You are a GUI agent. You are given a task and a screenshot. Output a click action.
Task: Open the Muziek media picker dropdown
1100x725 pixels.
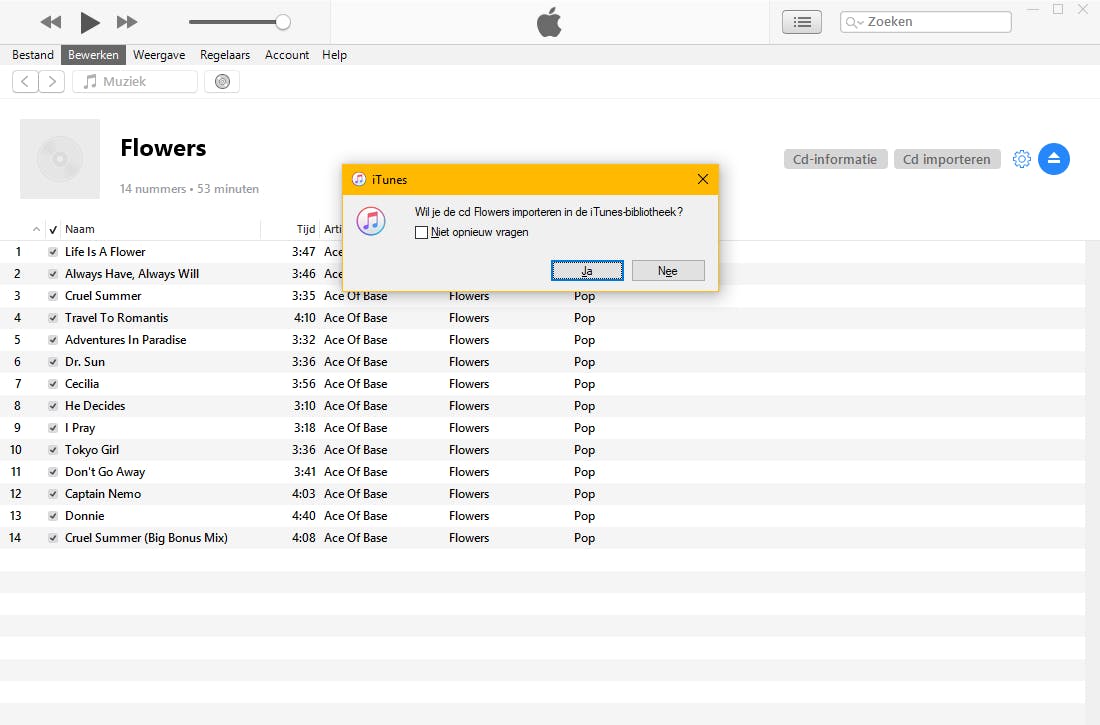tap(135, 81)
